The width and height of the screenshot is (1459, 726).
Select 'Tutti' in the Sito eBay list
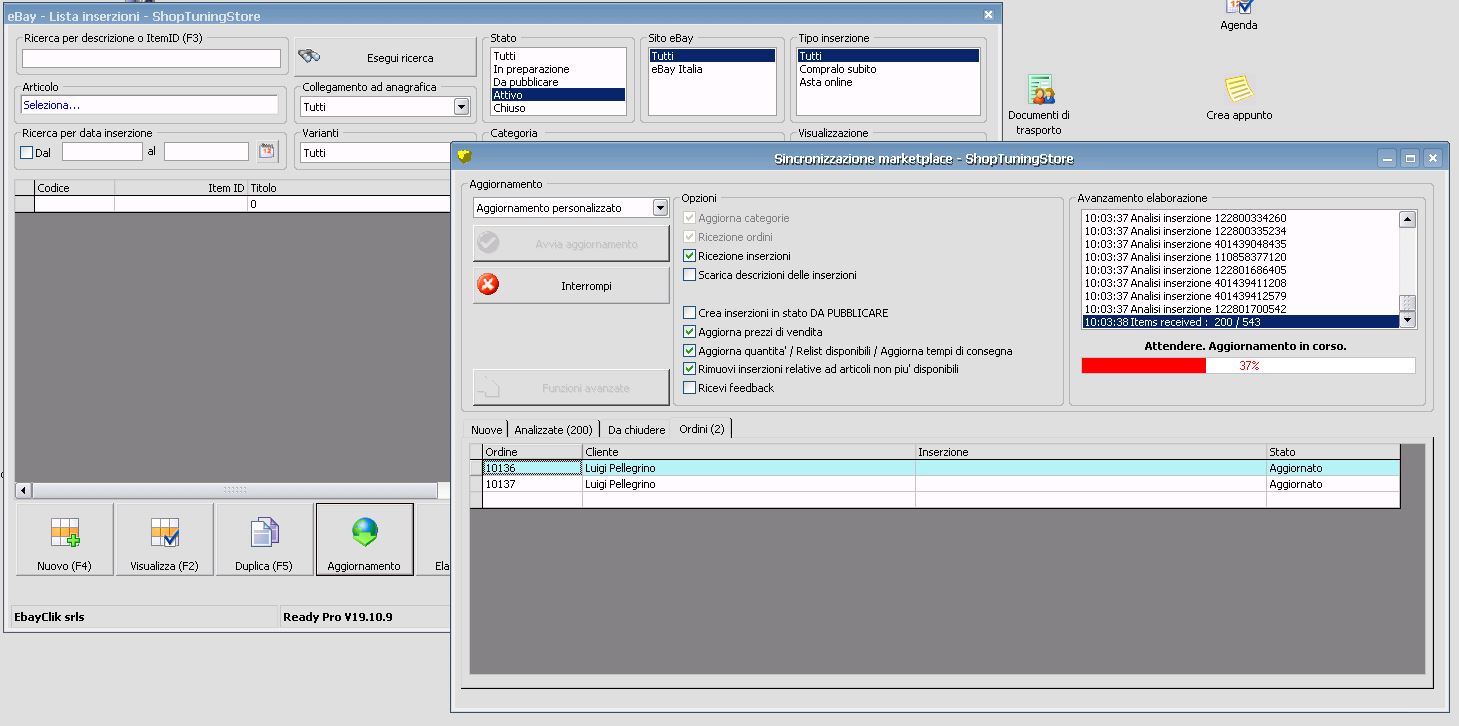click(712, 56)
